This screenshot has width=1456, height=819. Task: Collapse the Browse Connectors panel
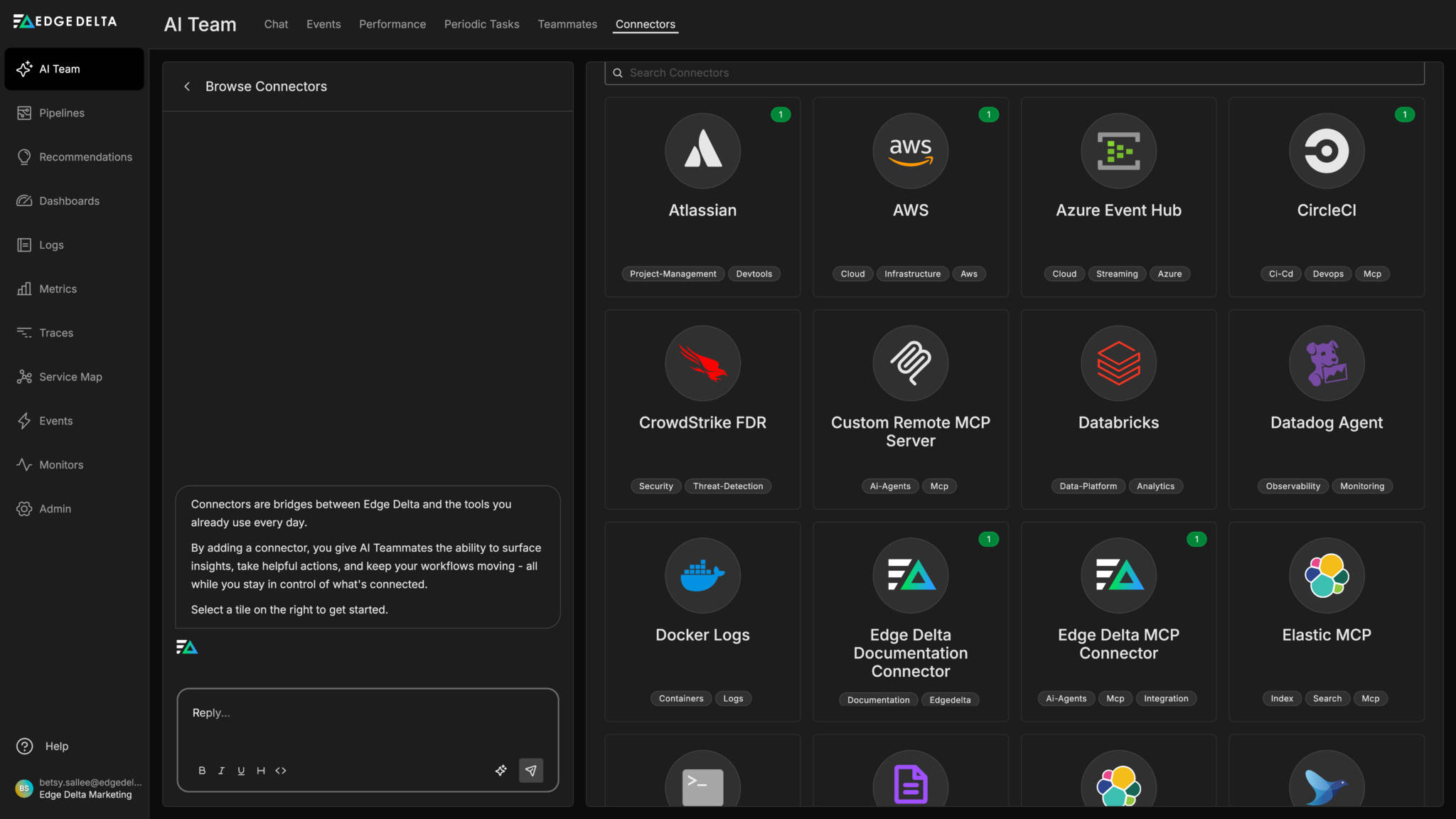[187, 86]
